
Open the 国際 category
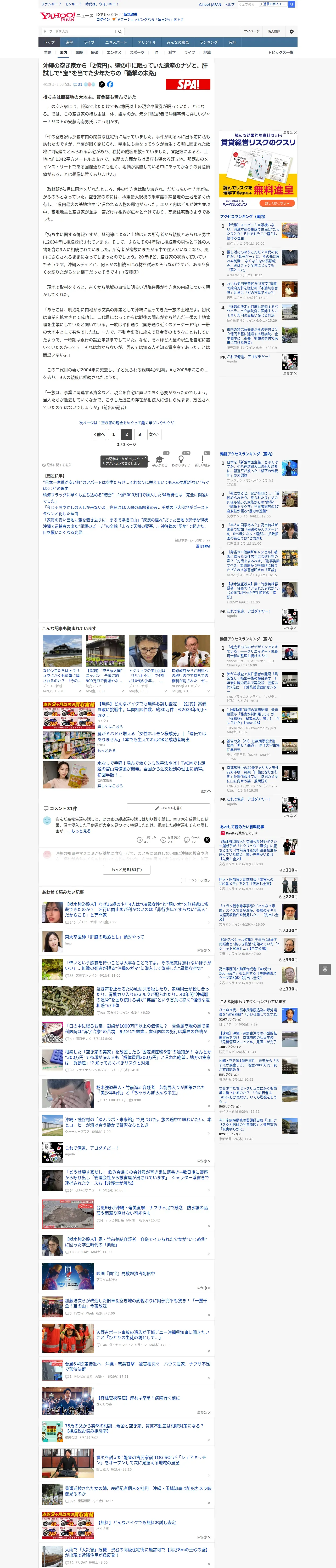(x=79, y=53)
